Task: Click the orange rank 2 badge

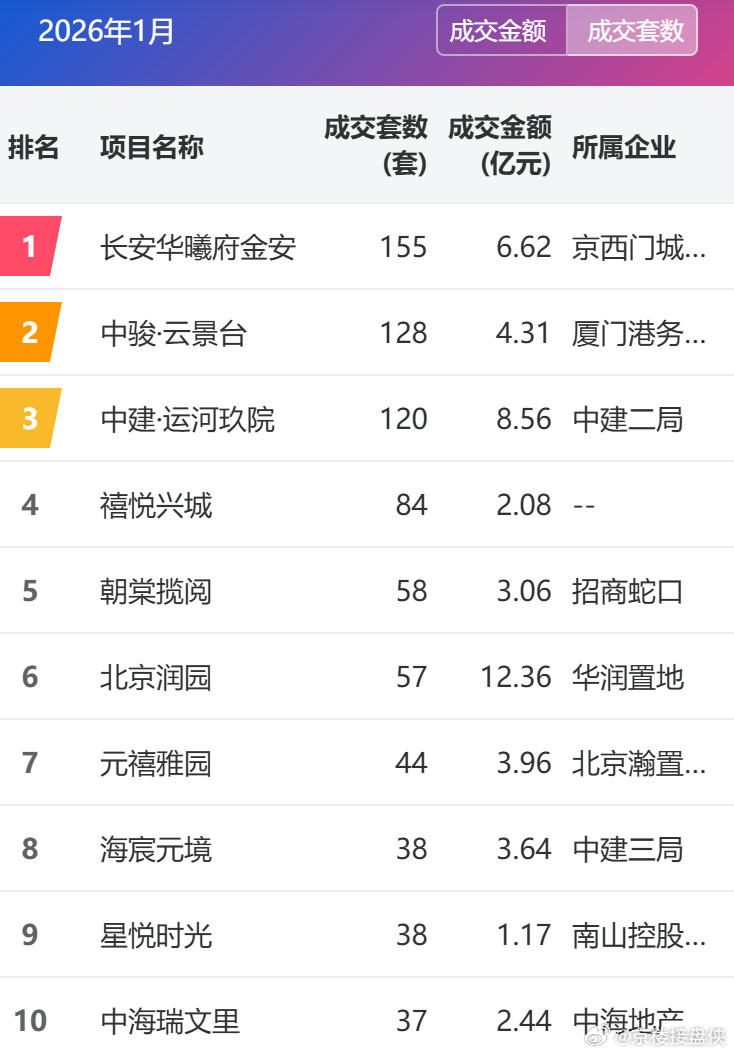Action: pos(28,333)
